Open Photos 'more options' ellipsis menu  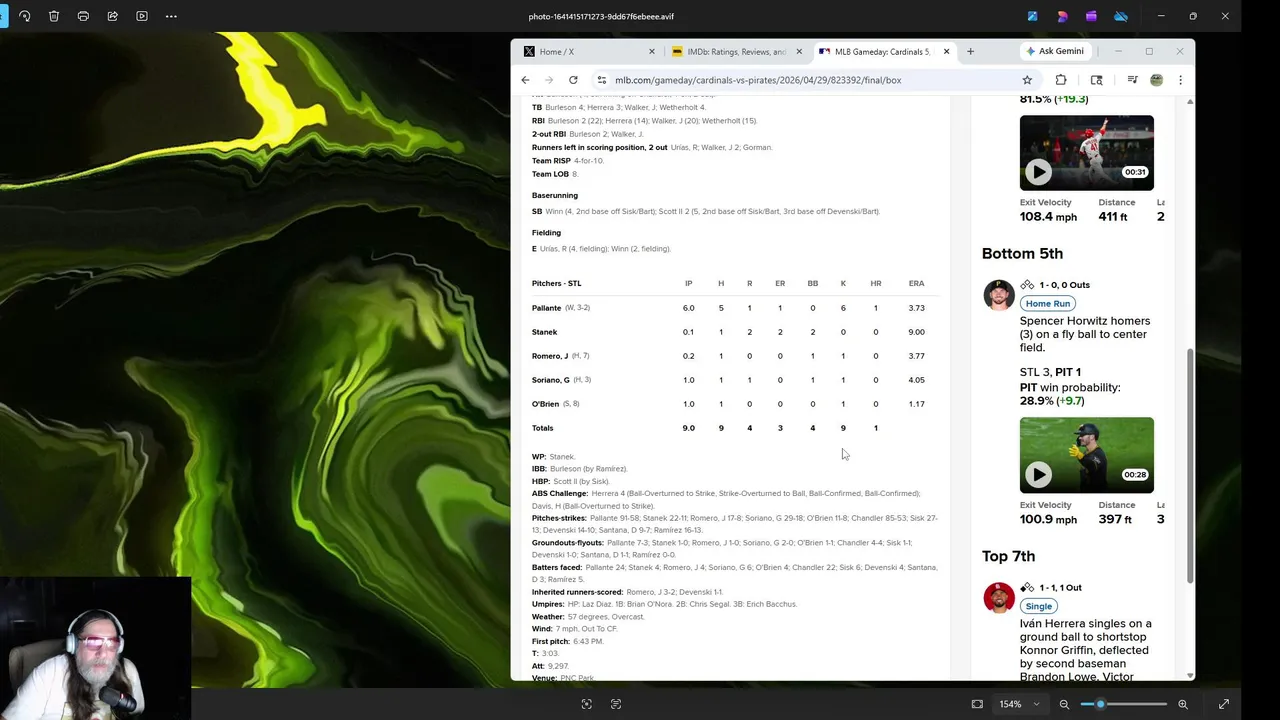[x=171, y=16]
